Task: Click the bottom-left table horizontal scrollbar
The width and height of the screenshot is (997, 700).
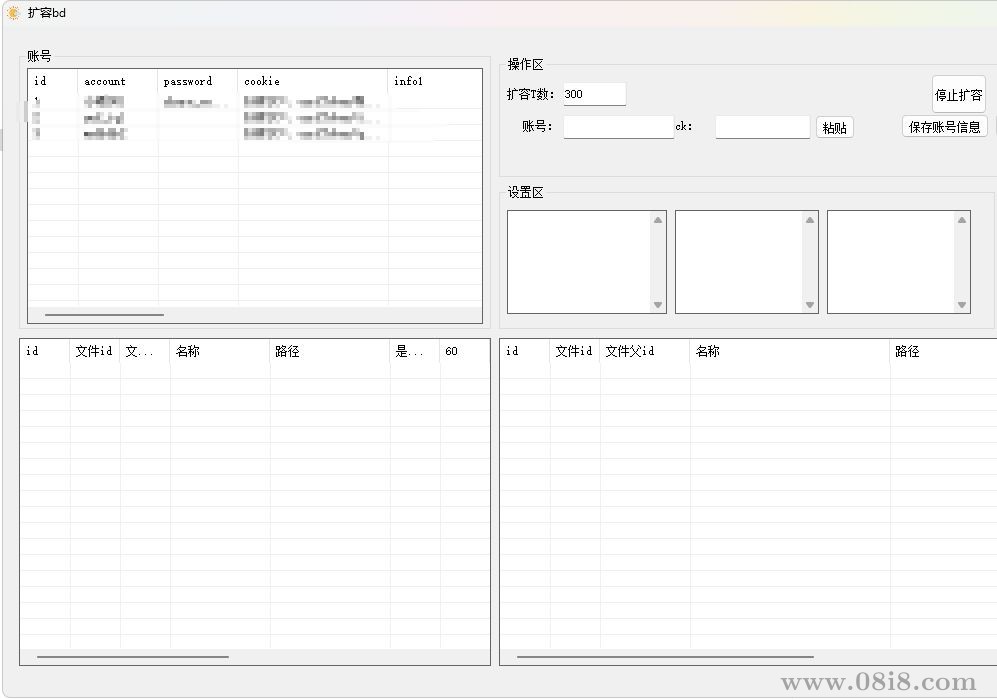Action: [132, 657]
